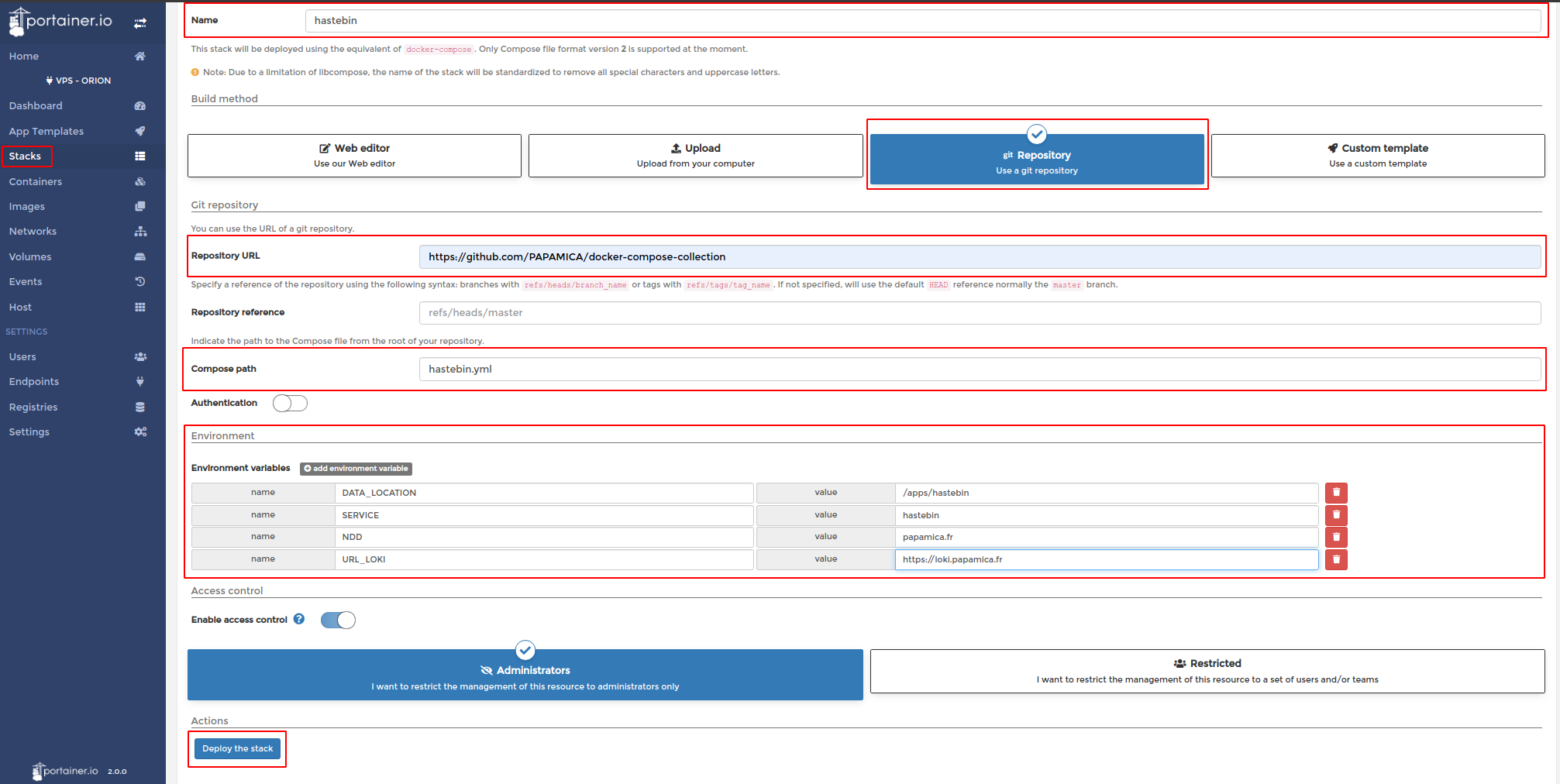This screenshot has width=1560, height=784.
Task: Open Registries in sidebar
Action: [33, 407]
